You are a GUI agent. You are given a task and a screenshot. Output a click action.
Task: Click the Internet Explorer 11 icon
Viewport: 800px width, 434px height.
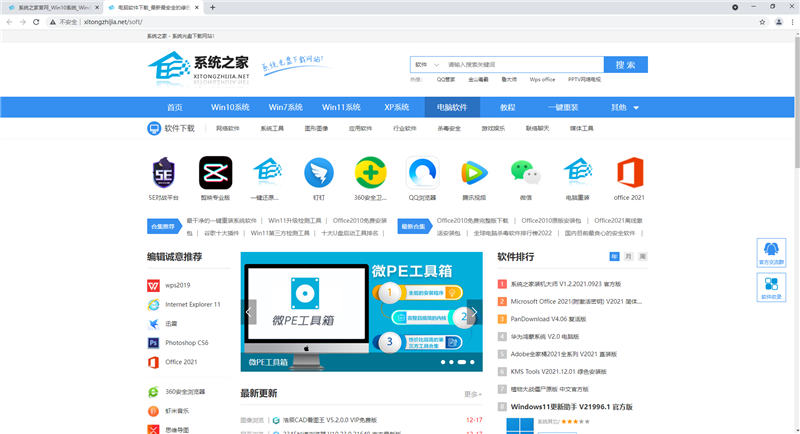153,304
